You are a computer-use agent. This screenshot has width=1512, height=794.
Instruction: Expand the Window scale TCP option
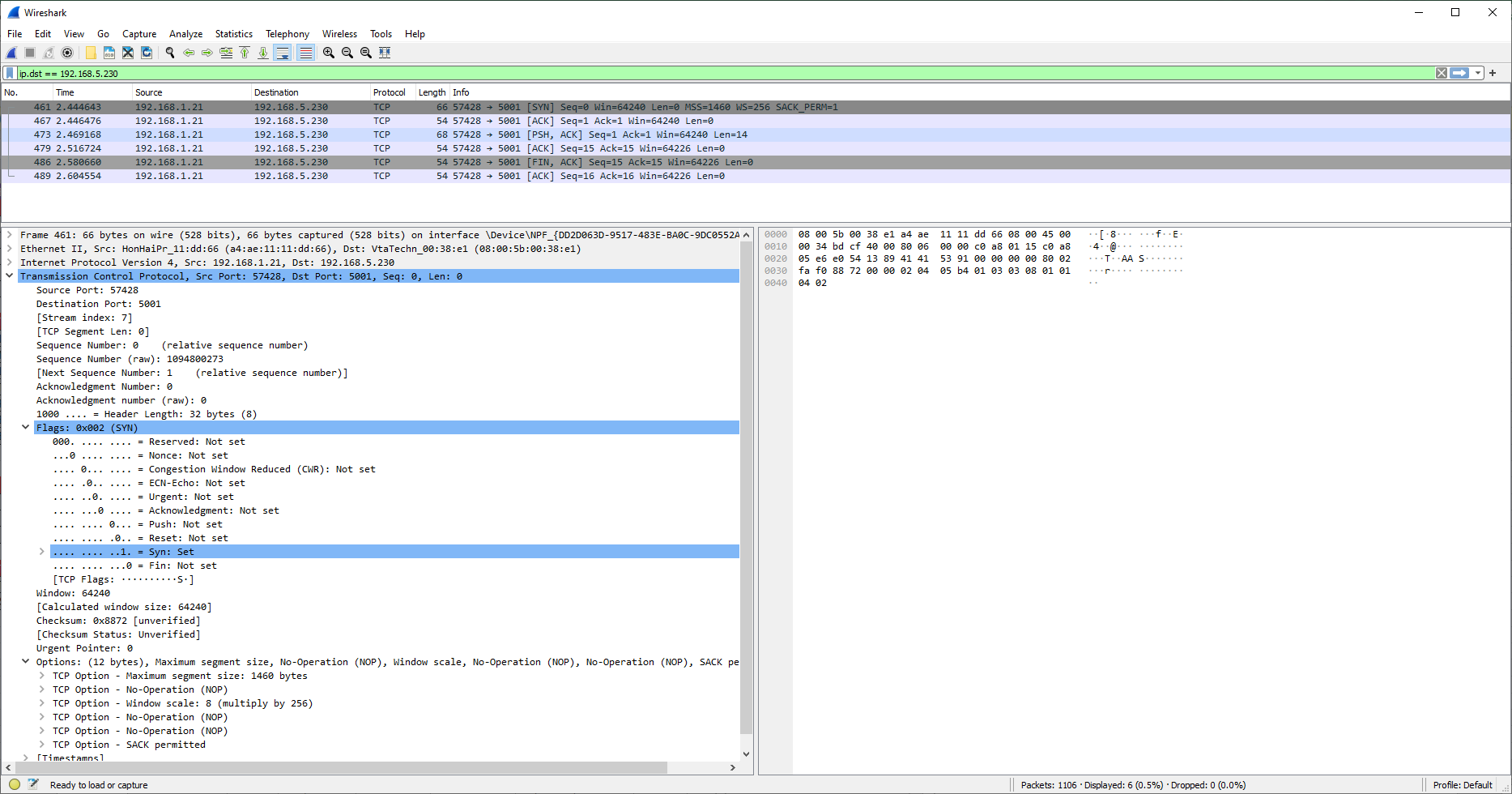[x=42, y=703]
